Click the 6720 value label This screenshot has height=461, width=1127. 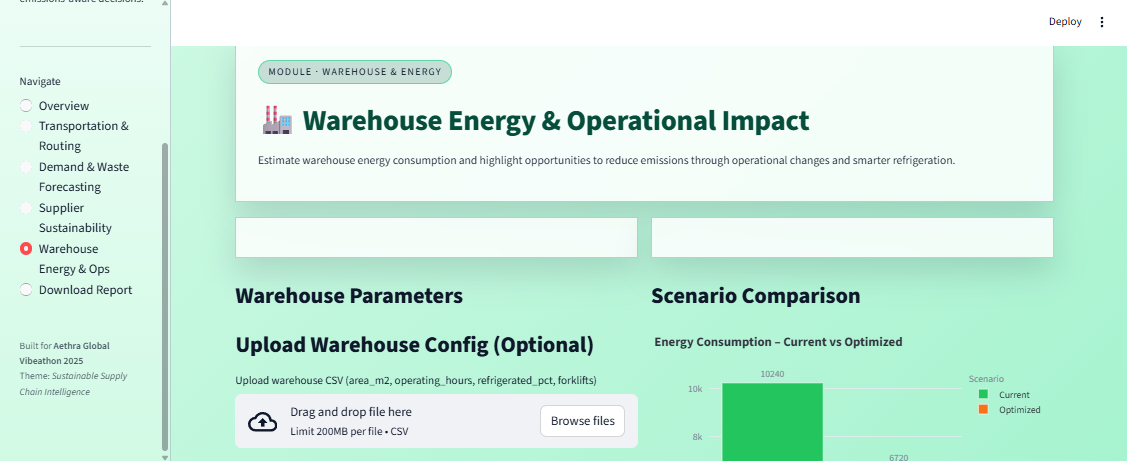tap(900, 457)
